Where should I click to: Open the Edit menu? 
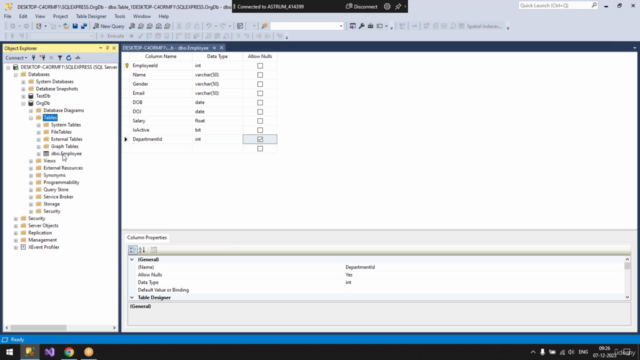(23, 16)
